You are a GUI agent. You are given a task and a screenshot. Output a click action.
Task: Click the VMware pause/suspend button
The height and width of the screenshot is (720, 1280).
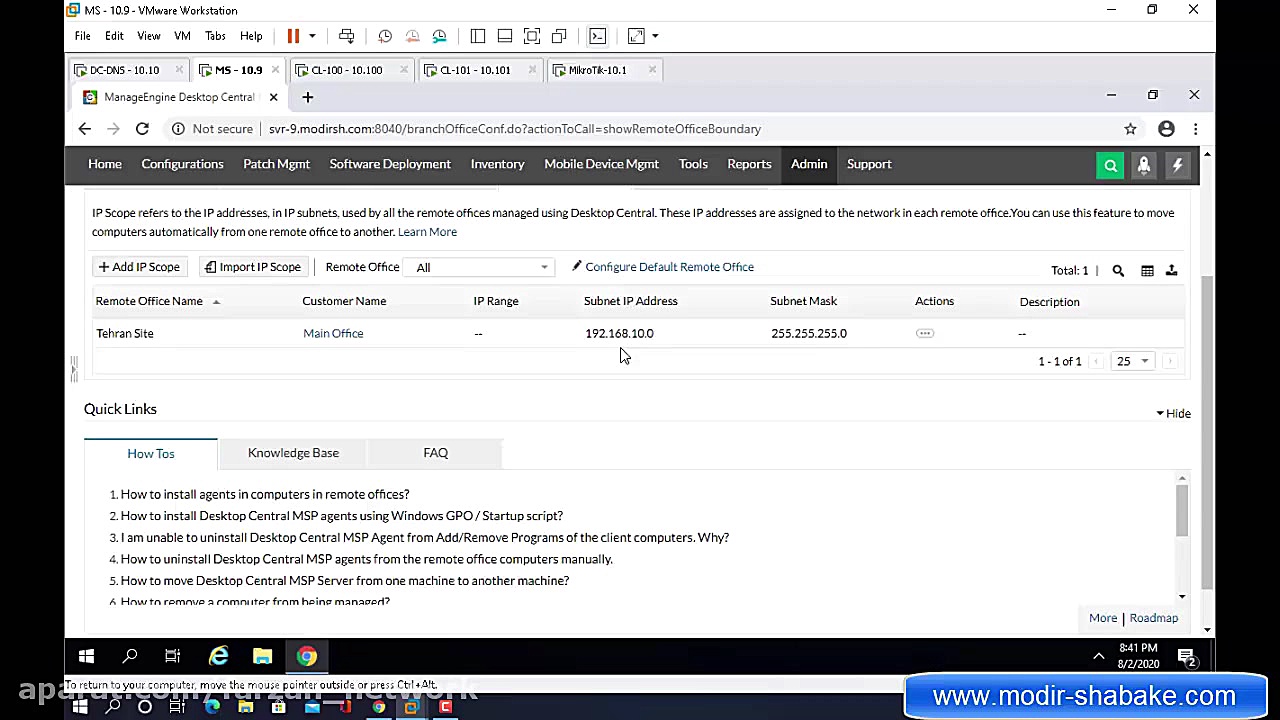(293, 36)
